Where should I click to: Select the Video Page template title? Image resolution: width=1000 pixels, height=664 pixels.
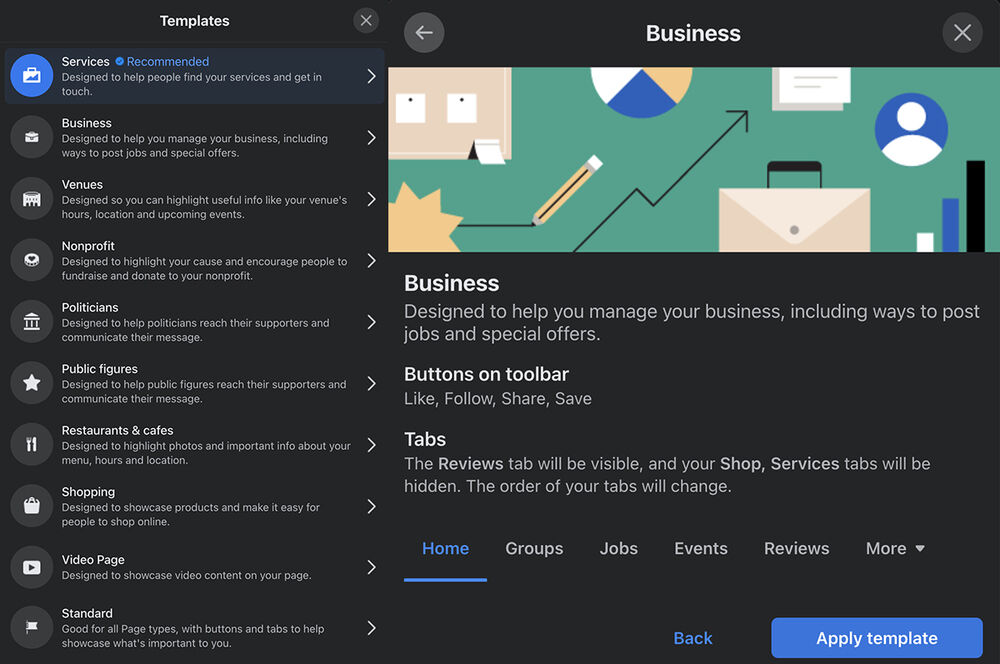(93, 559)
